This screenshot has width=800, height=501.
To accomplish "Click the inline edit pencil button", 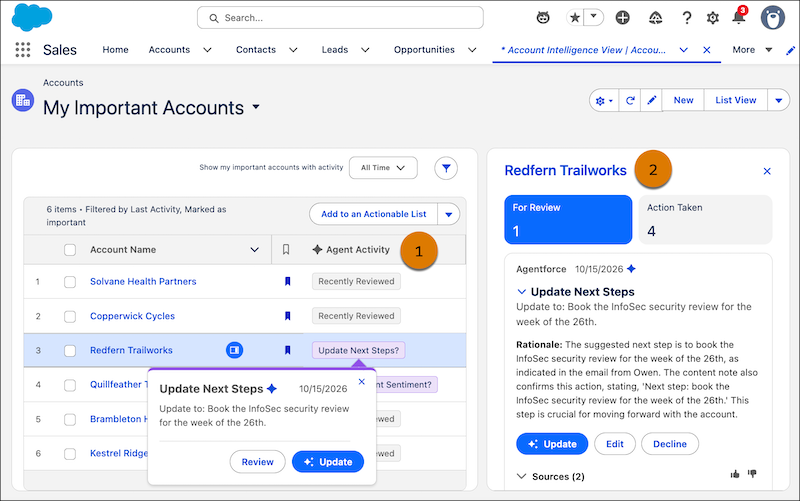I will coord(652,101).
